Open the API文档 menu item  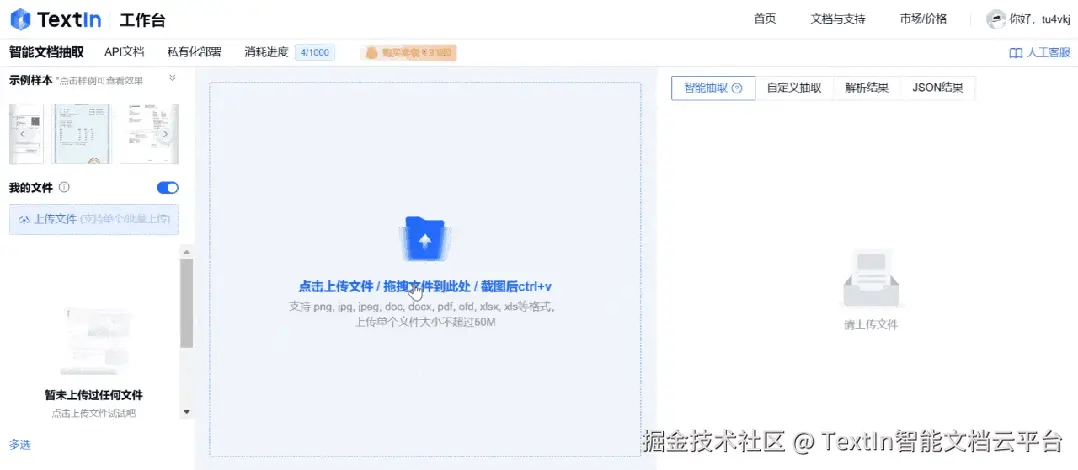[124, 52]
